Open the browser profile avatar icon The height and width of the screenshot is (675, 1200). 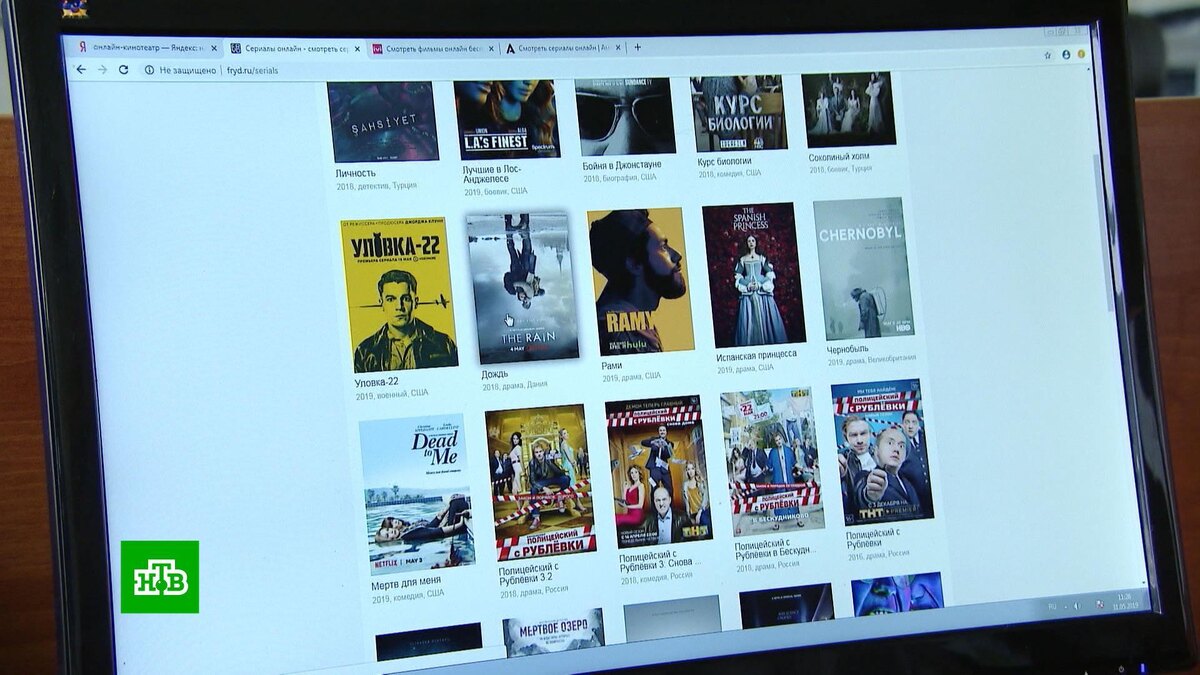1065,55
